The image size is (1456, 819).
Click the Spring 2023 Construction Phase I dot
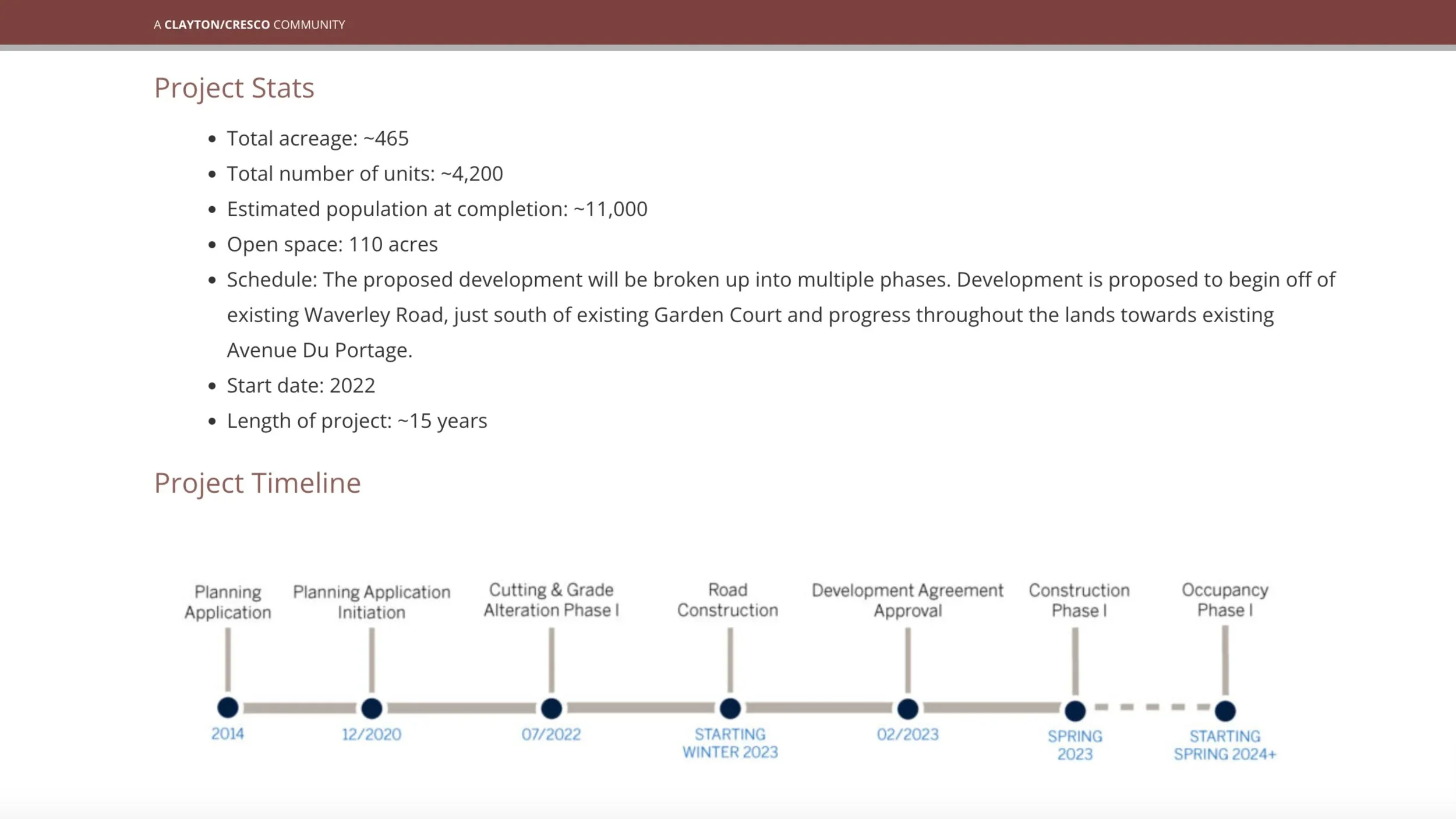pos(1075,711)
